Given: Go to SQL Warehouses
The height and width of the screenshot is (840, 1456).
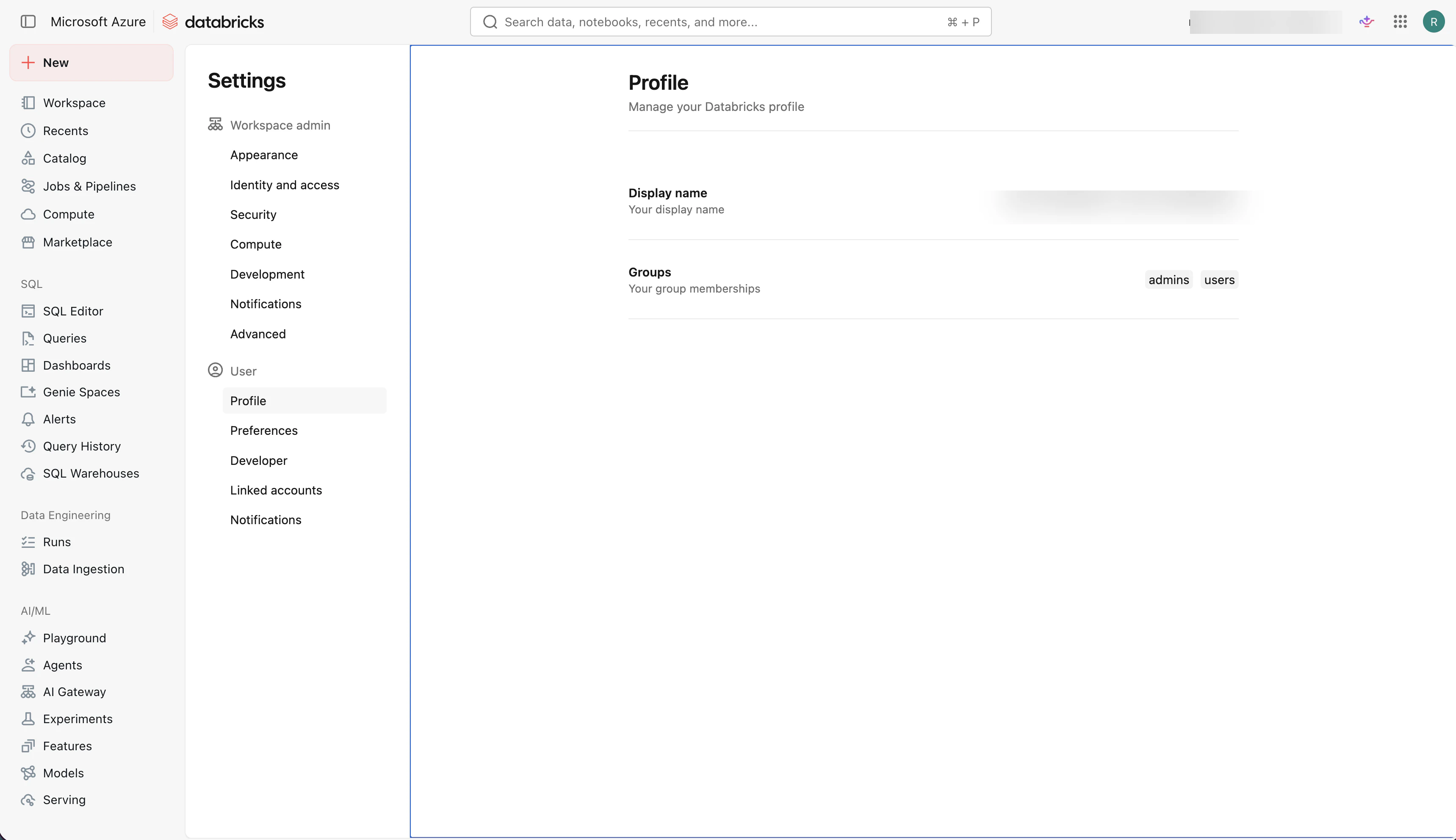Looking at the screenshot, I should (91, 474).
